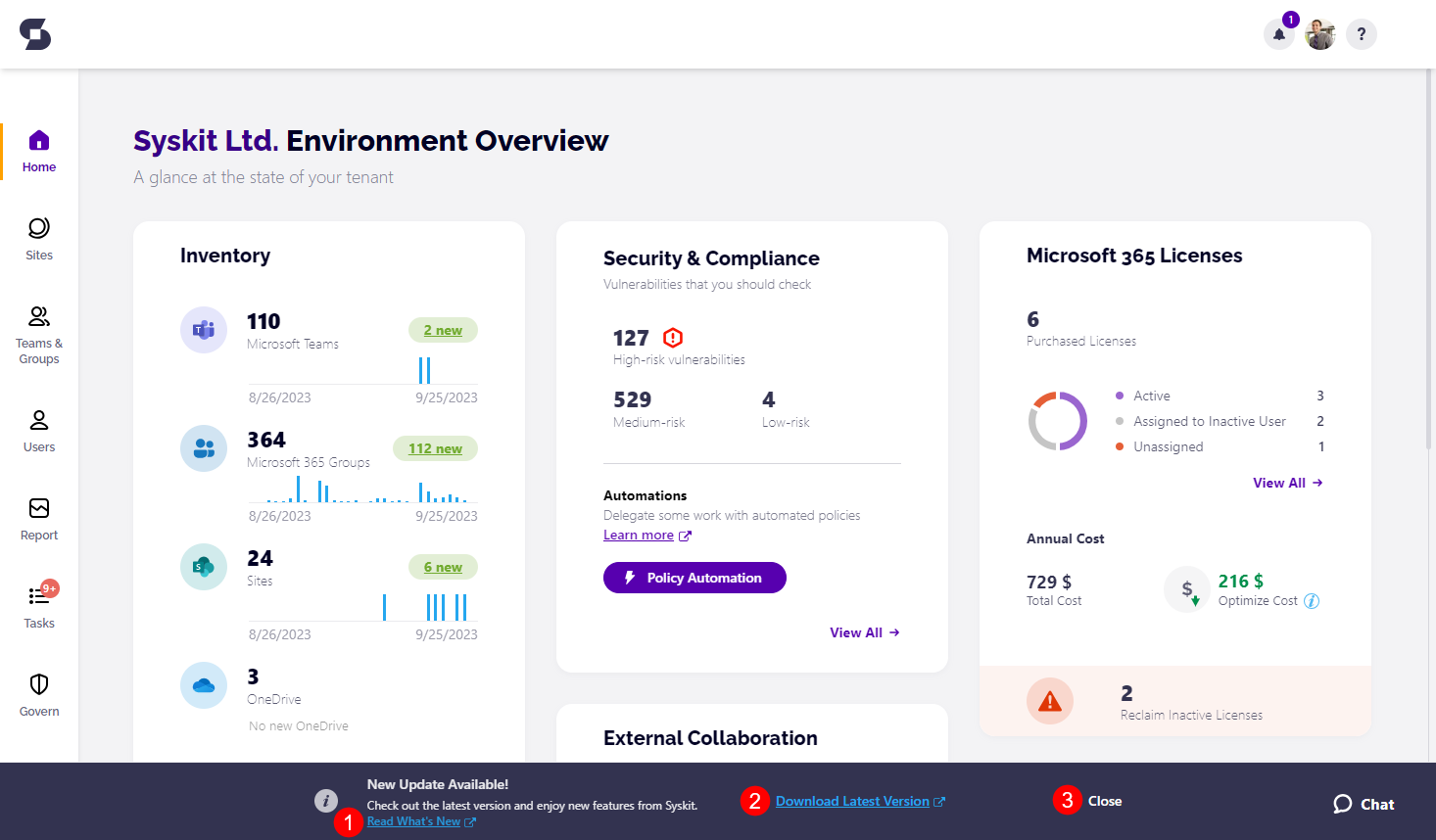The image size is (1436, 840).
Task: Click the OneDrive cloud icon
Action: point(204,685)
